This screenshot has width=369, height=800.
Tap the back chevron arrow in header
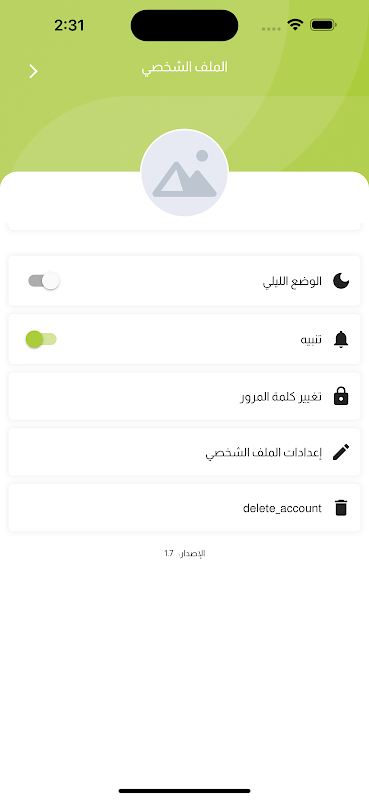point(33,71)
